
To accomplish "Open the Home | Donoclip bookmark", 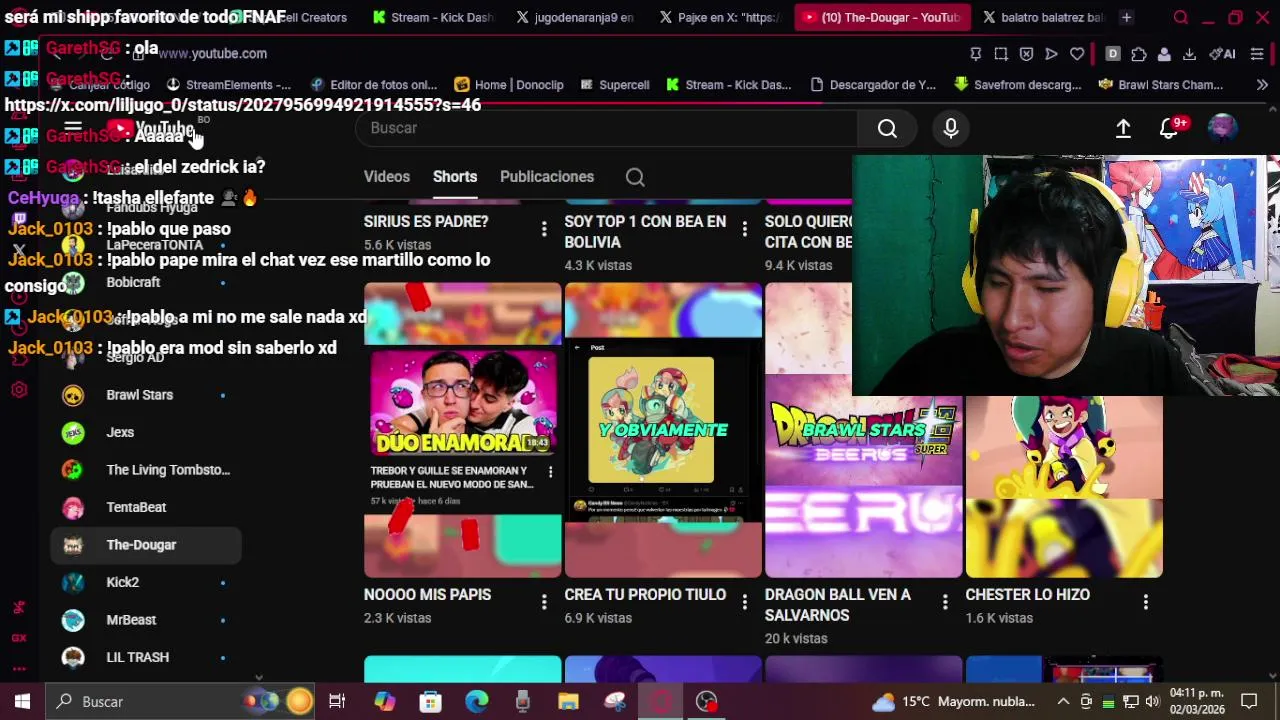I will pyautogui.click(x=509, y=85).
